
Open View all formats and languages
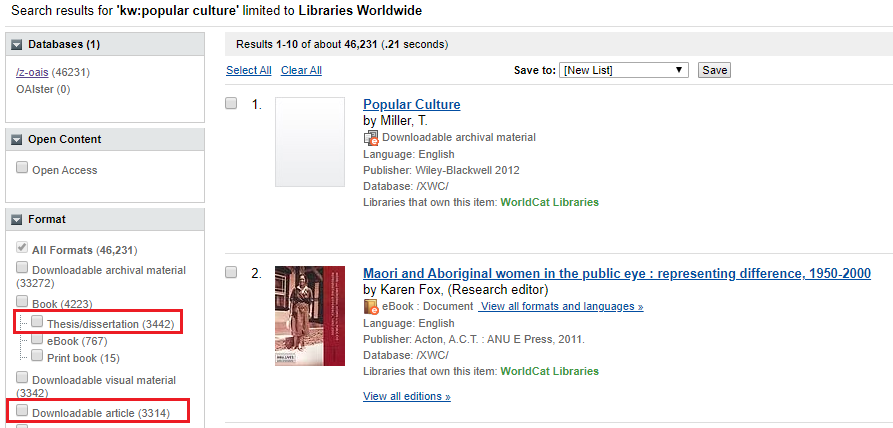(x=561, y=306)
